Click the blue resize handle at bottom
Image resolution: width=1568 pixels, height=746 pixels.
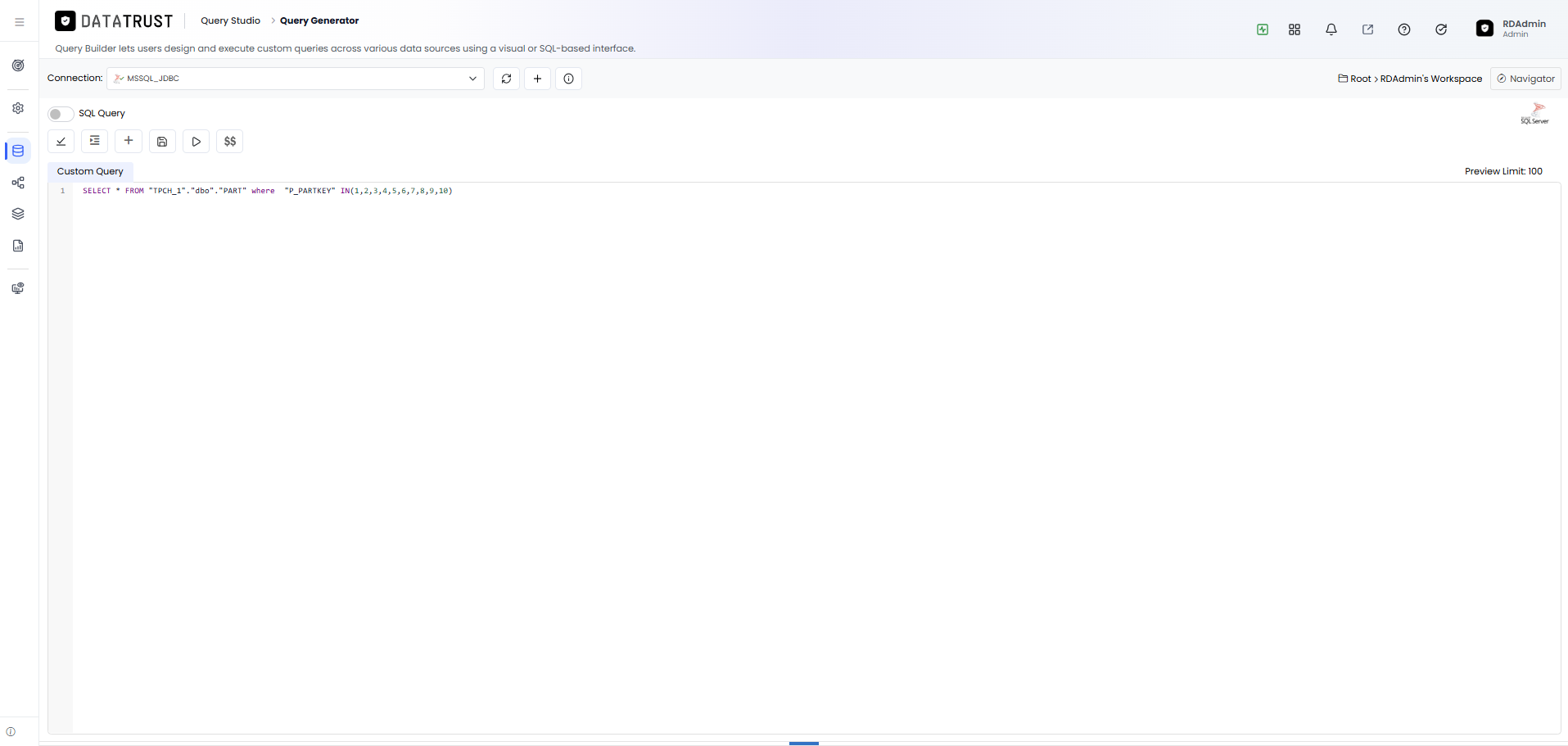(804, 744)
